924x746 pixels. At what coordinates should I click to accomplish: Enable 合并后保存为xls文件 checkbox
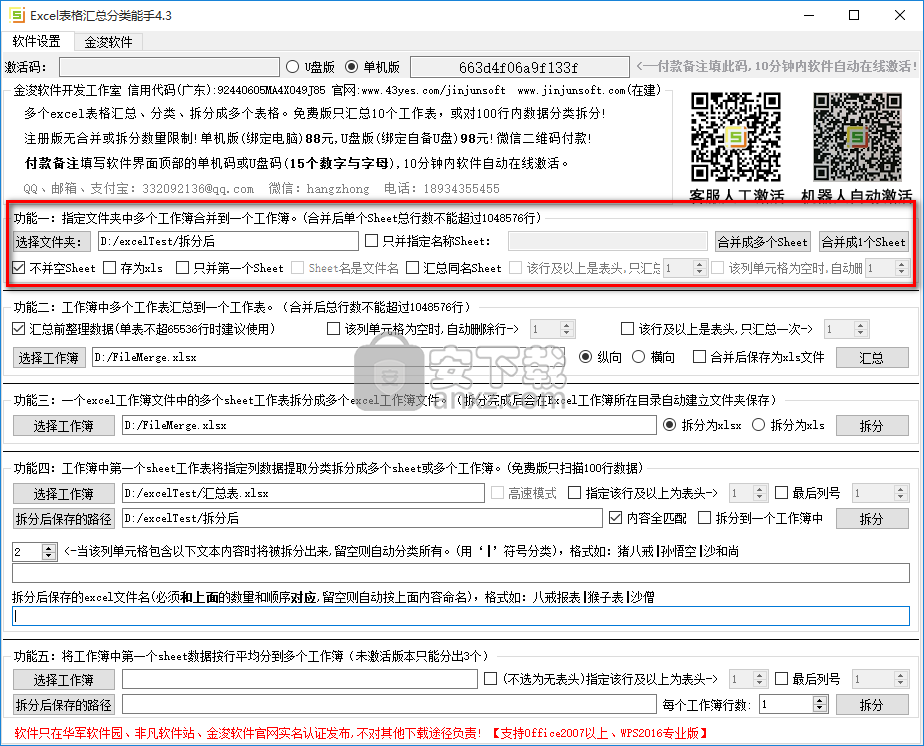coord(758,357)
